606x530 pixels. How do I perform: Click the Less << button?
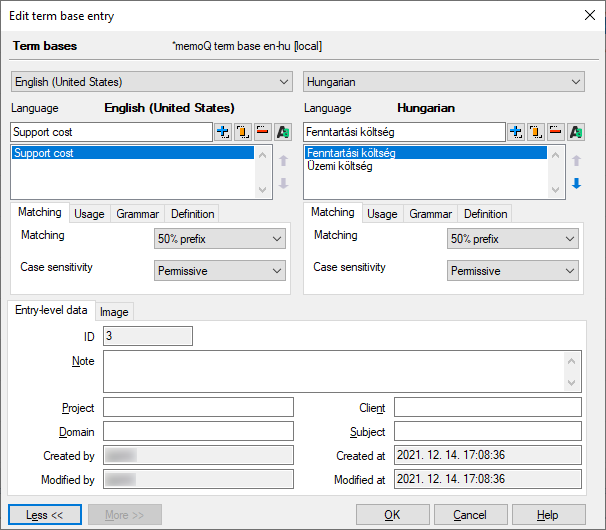pos(44,515)
